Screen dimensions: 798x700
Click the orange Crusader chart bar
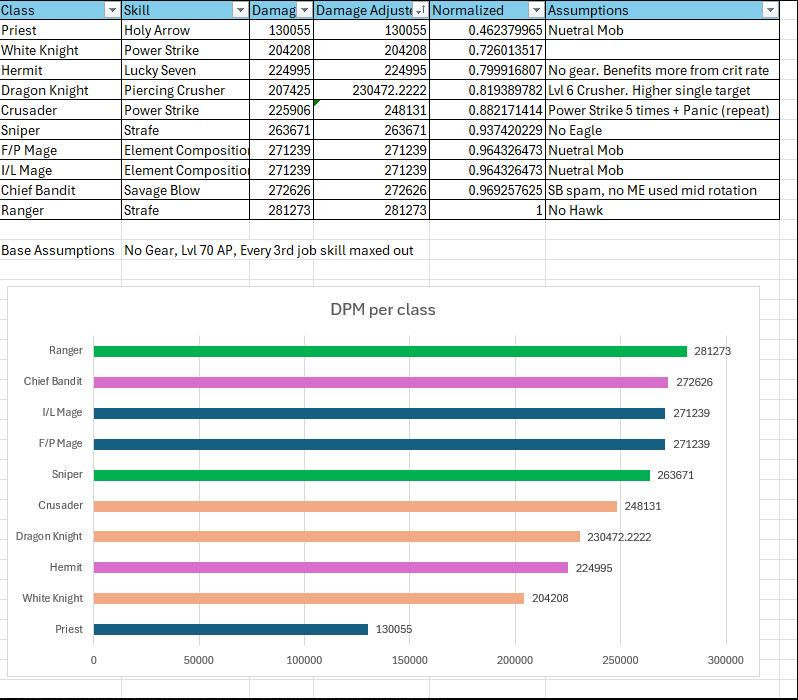(x=355, y=506)
